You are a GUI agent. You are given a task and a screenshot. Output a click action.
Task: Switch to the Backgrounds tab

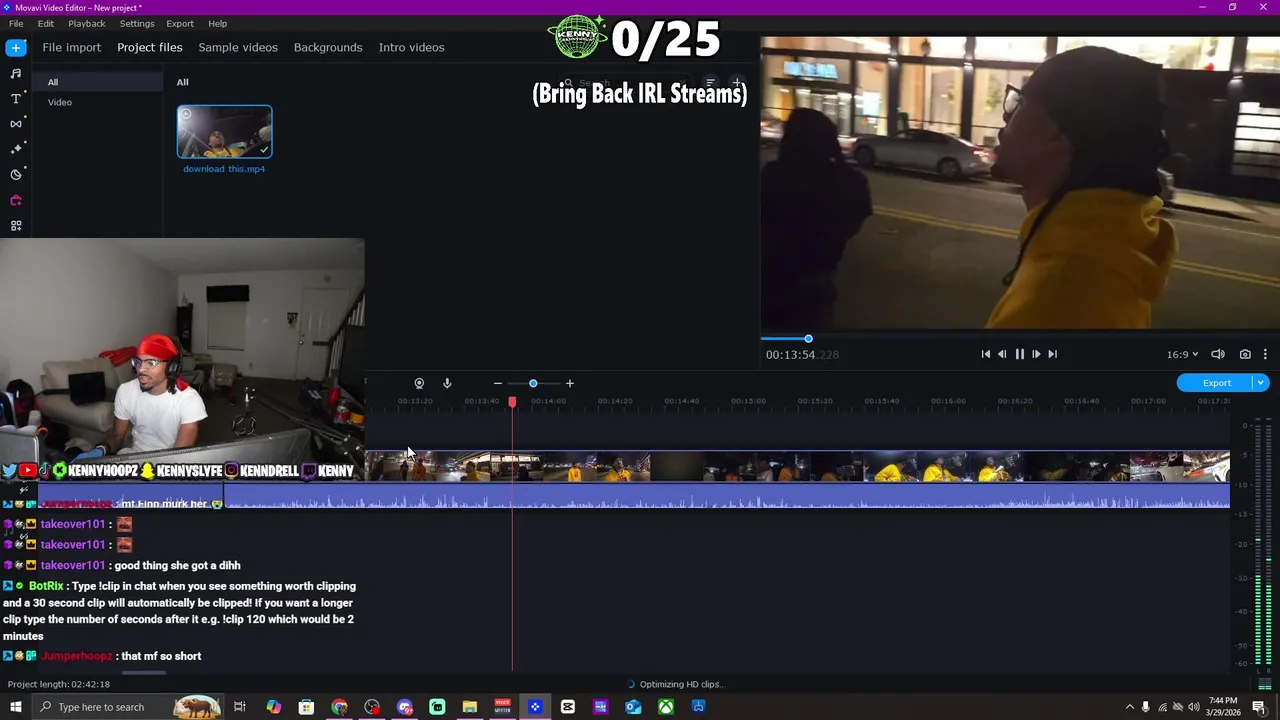[x=328, y=47]
